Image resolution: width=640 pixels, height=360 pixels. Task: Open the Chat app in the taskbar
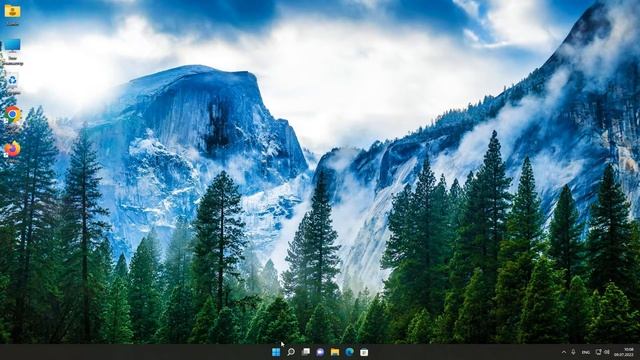click(x=320, y=352)
